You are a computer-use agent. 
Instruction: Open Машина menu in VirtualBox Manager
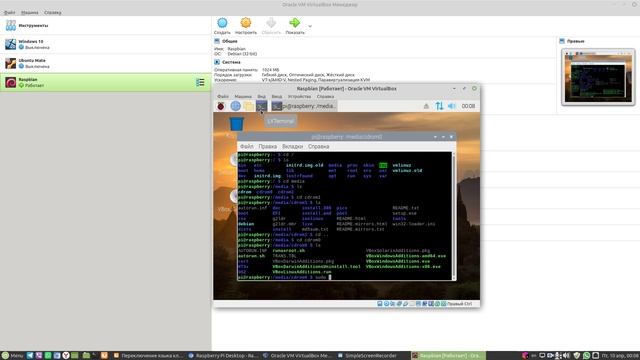30,13
